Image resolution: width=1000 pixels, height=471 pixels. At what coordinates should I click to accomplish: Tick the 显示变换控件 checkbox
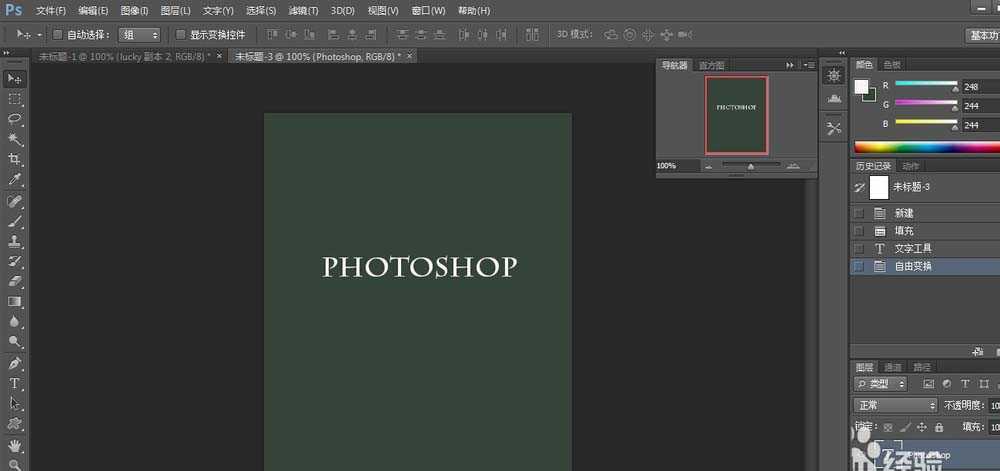click(180, 34)
